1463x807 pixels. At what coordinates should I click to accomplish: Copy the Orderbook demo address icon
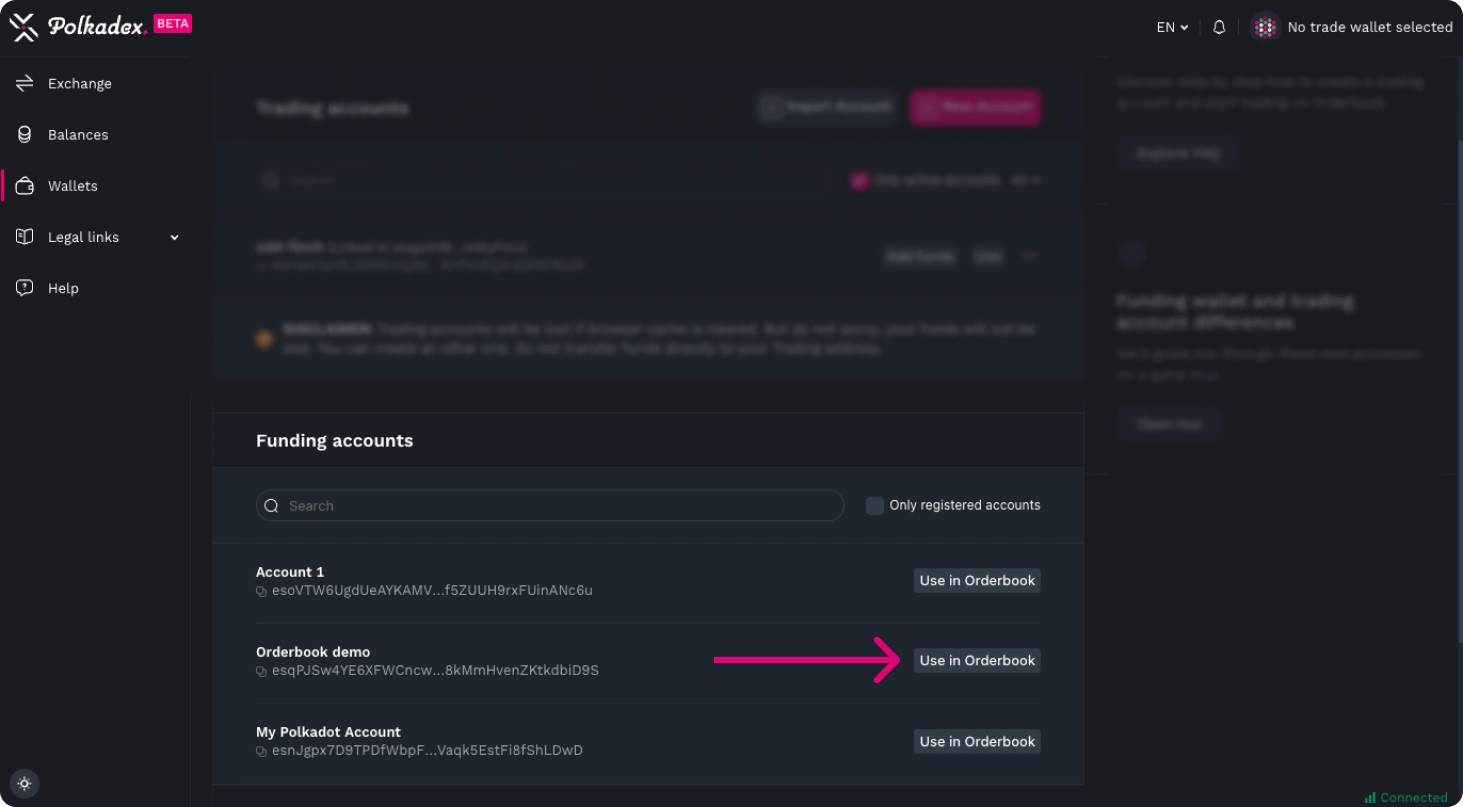[x=262, y=671]
